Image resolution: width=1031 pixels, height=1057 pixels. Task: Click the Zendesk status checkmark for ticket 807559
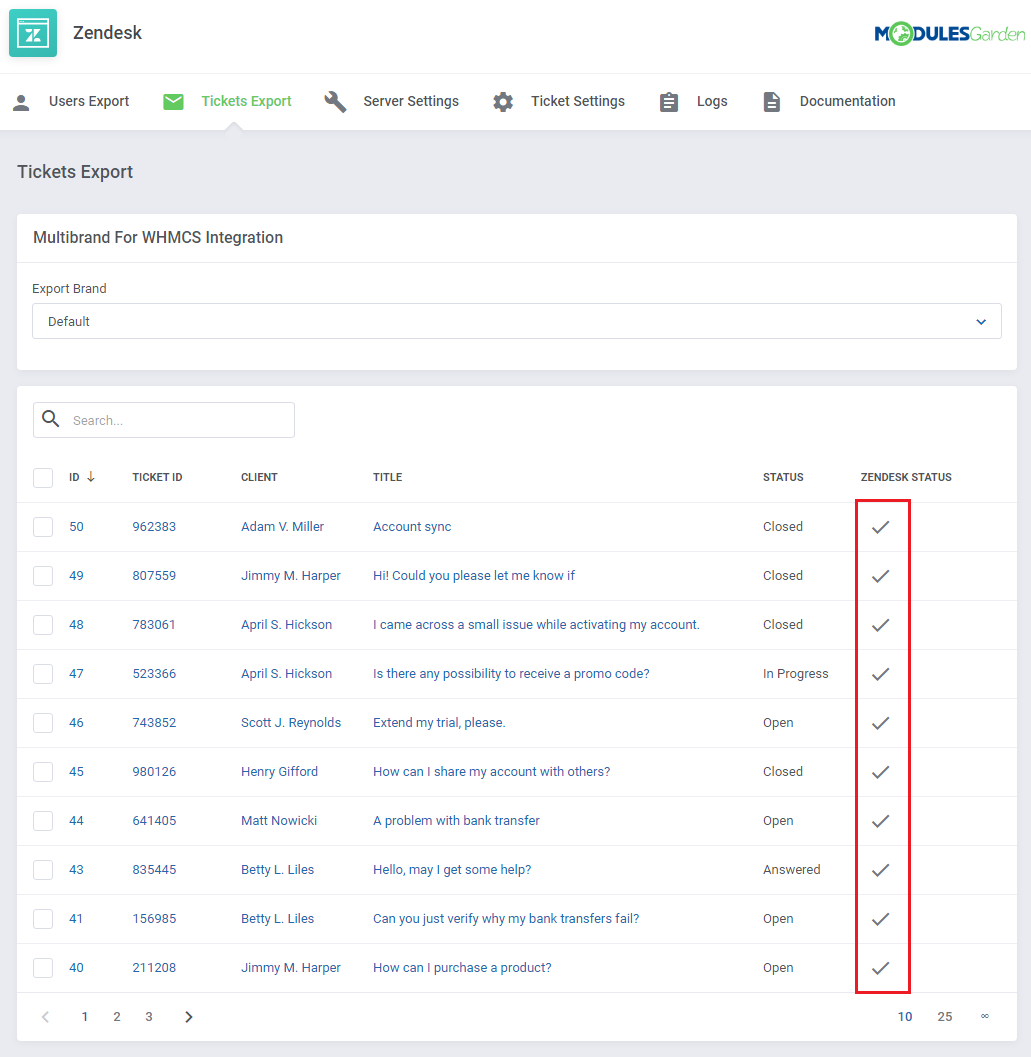tap(881, 576)
